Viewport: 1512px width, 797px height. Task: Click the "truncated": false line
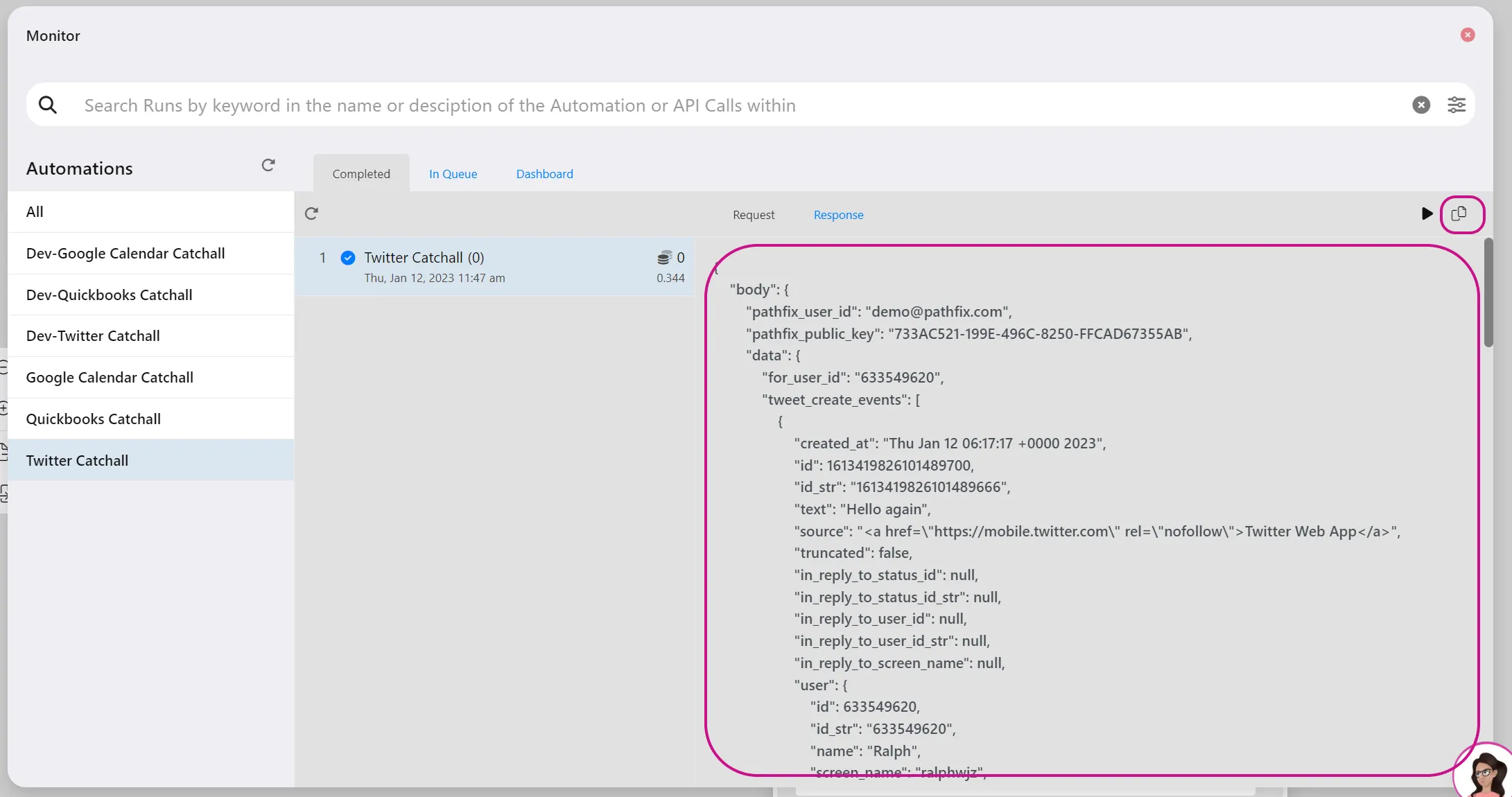click(853, 553)
